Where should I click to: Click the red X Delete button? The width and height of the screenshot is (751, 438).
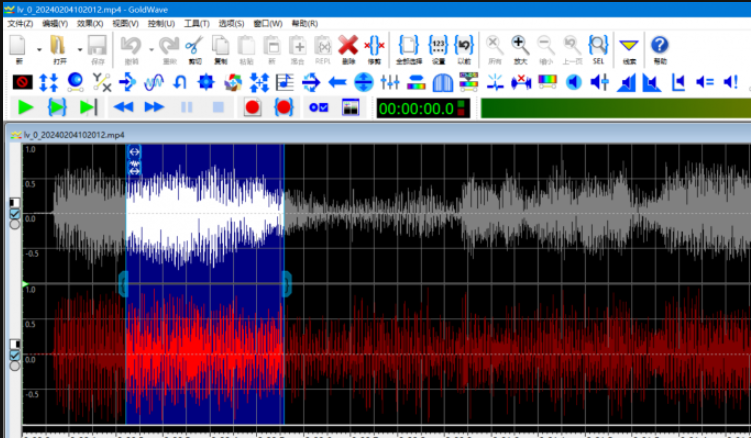(x=348, y=45)
